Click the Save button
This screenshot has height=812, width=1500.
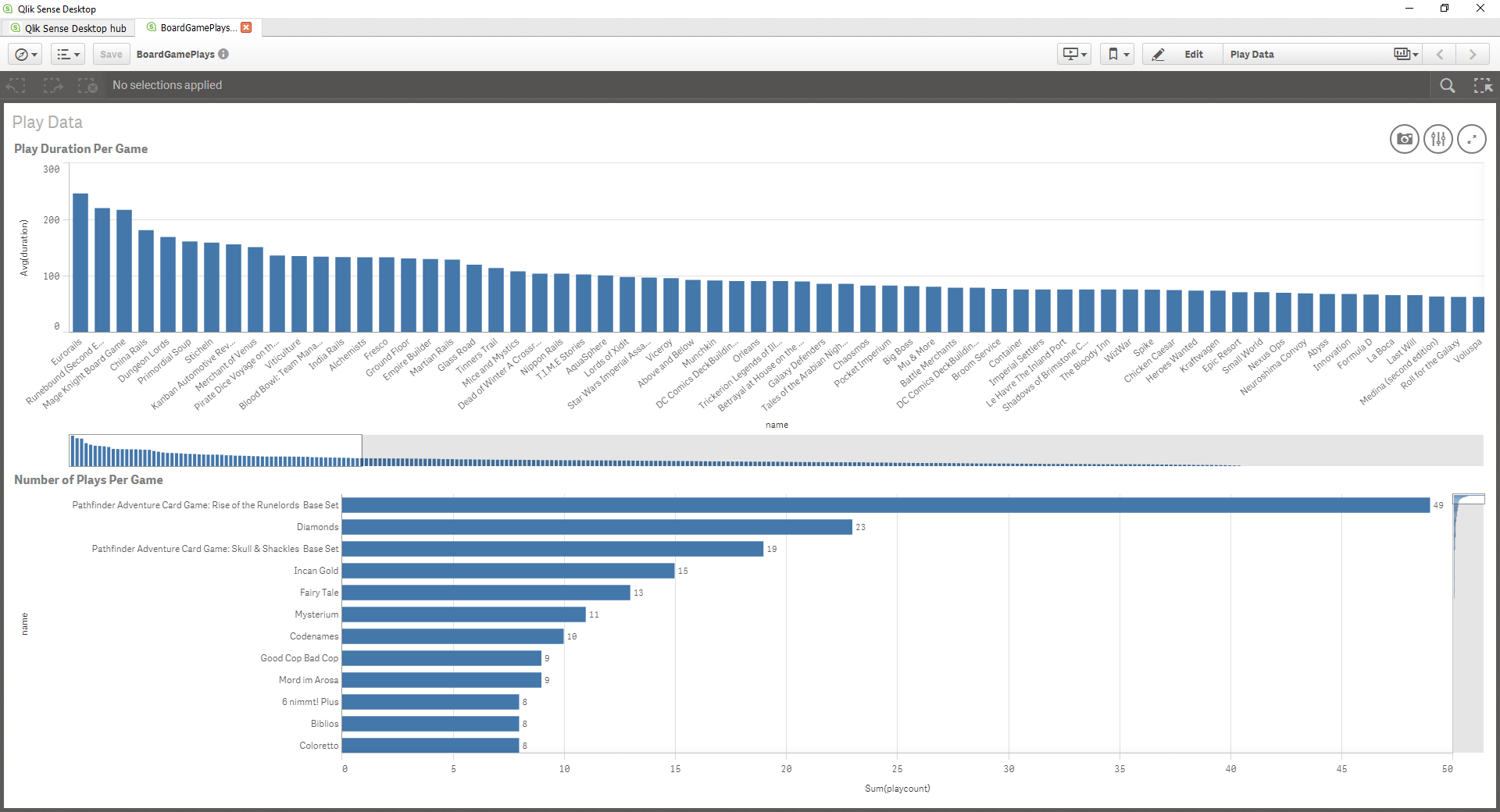111,54
